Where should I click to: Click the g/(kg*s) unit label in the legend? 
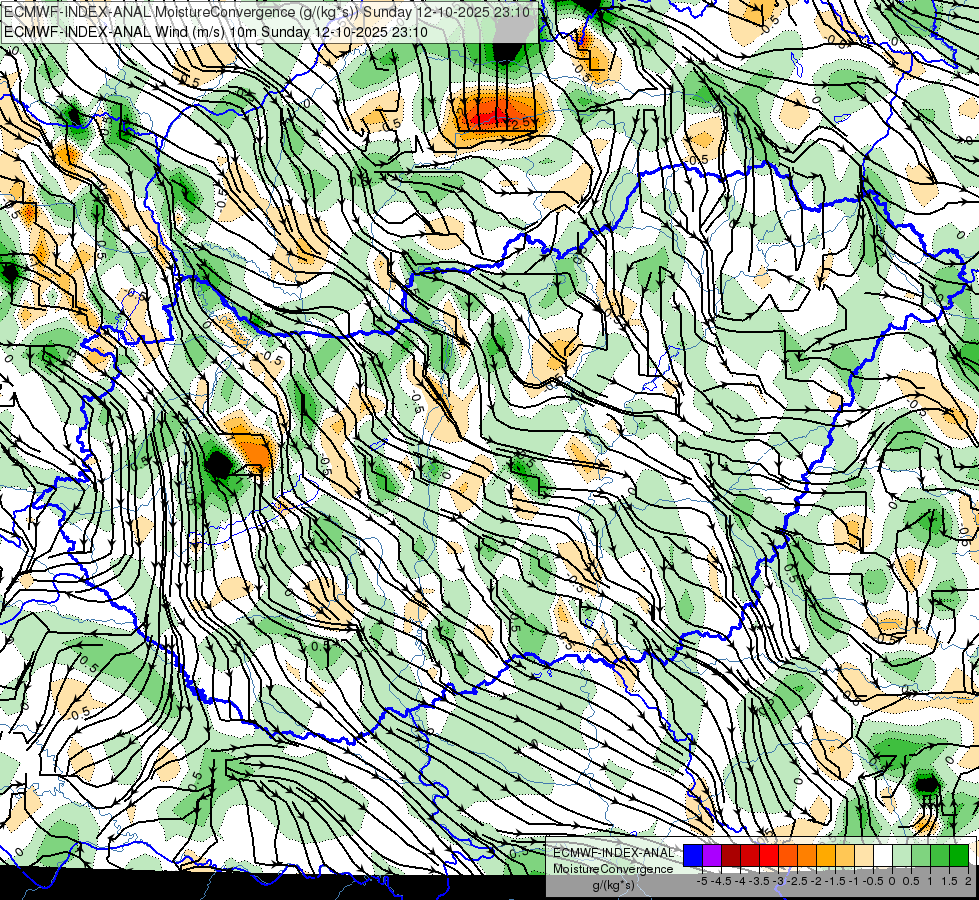(x=613, y=885)
